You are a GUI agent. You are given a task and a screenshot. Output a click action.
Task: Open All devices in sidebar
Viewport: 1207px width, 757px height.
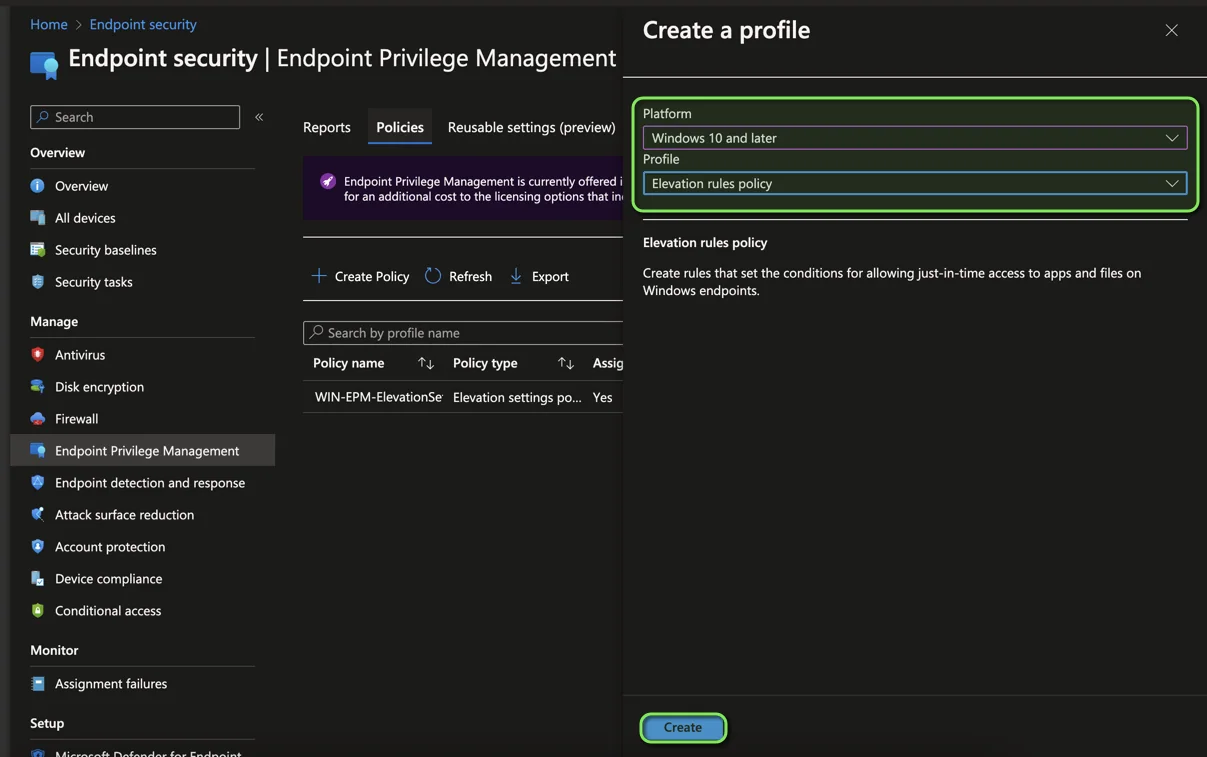85,218
